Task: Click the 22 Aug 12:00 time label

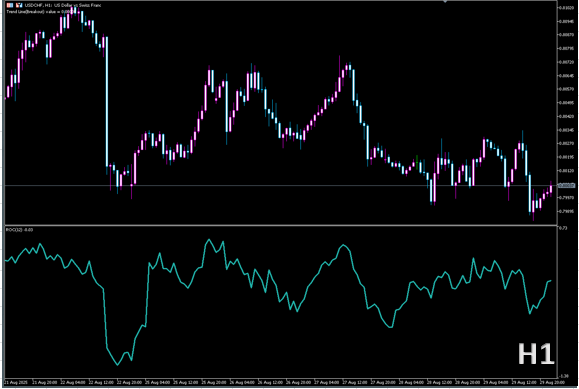Action: (x=101, y=382)
